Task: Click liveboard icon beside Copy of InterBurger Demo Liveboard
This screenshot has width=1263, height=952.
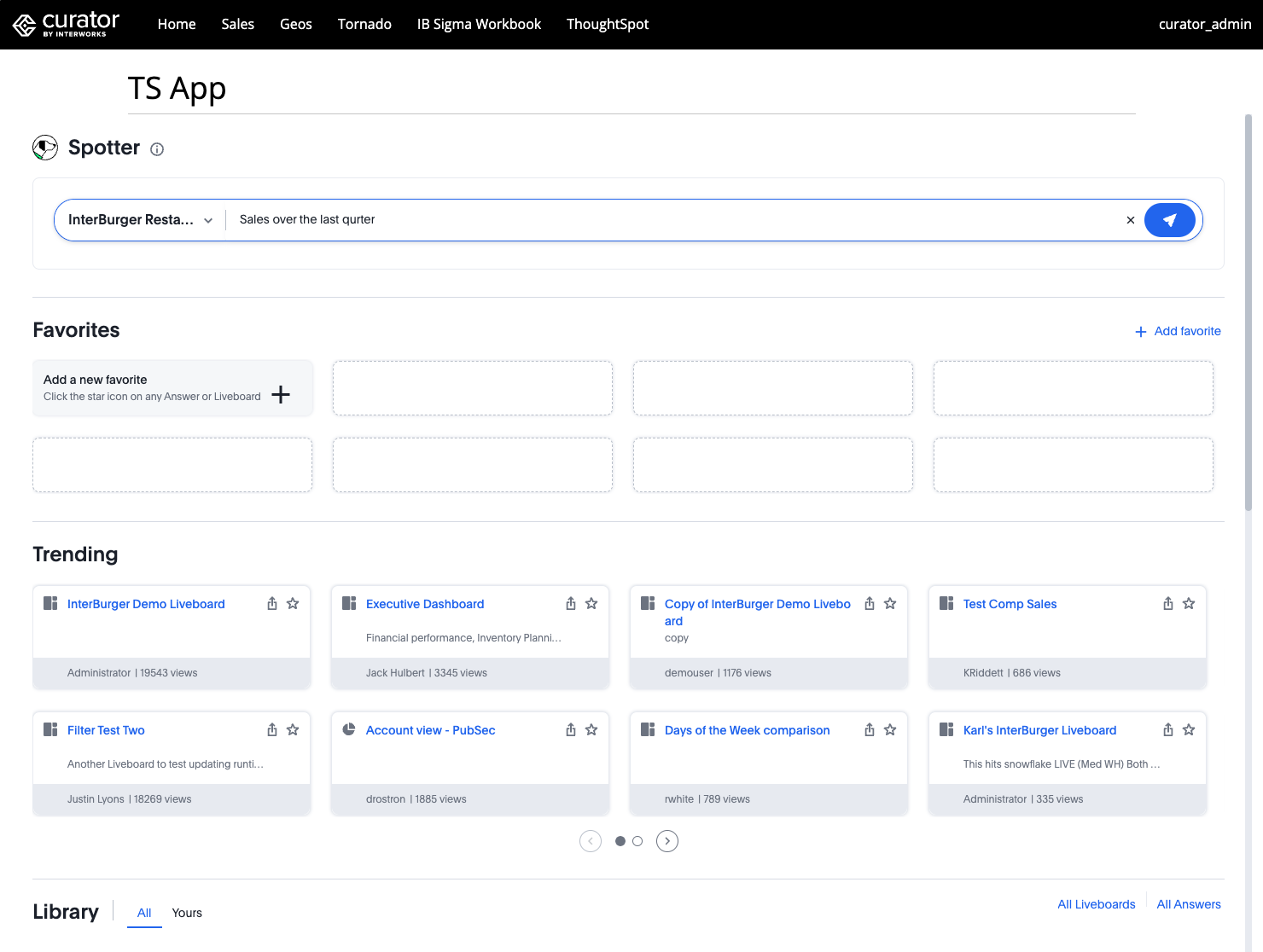Action: 648,603
